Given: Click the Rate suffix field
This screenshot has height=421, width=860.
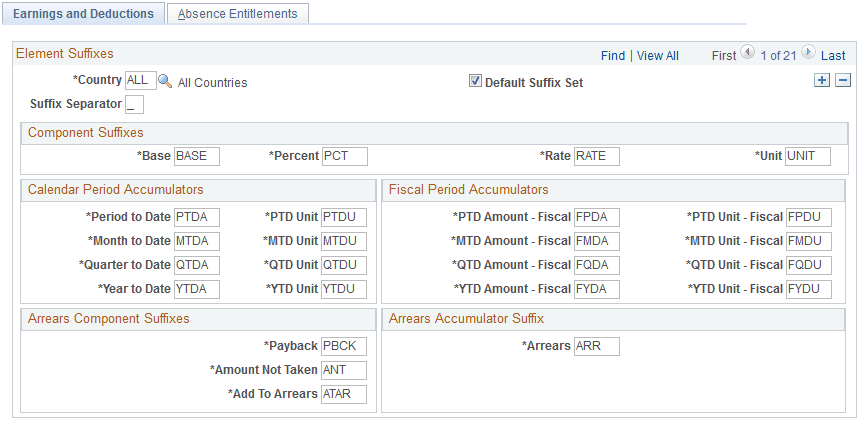Looking at the screenshot, I should pos(596,156).
